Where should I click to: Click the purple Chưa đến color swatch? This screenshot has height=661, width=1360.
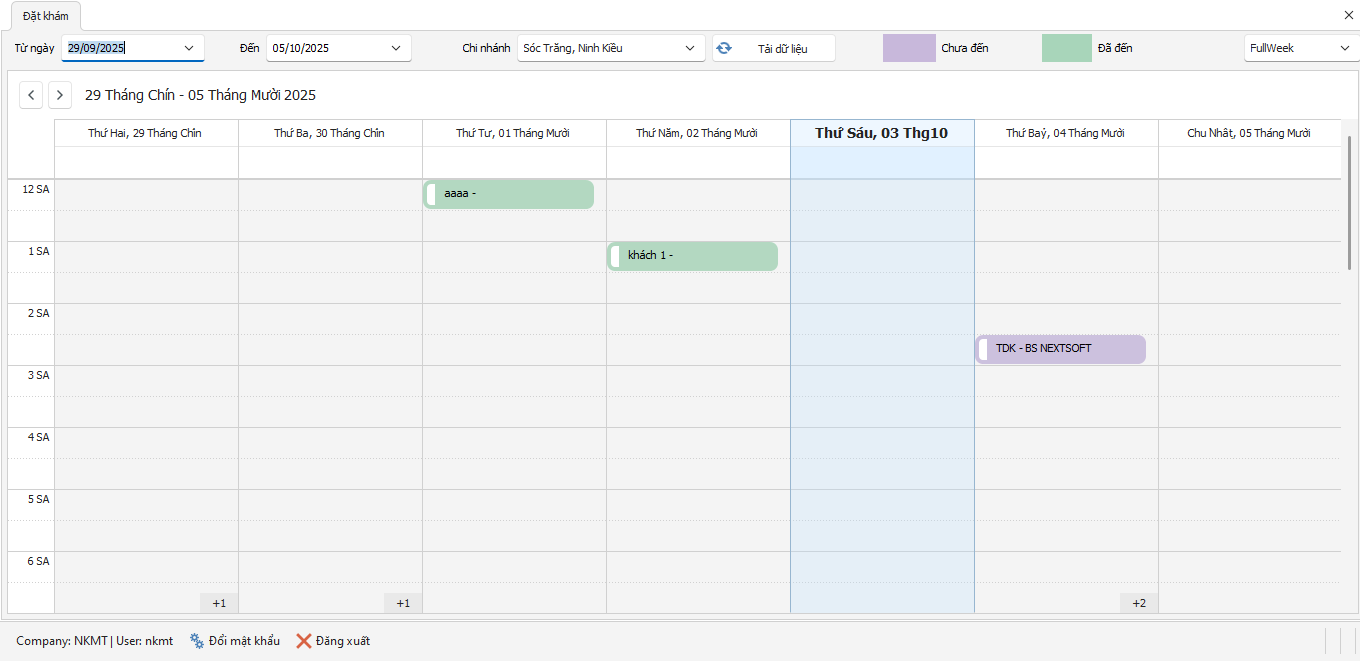point(908,48)
